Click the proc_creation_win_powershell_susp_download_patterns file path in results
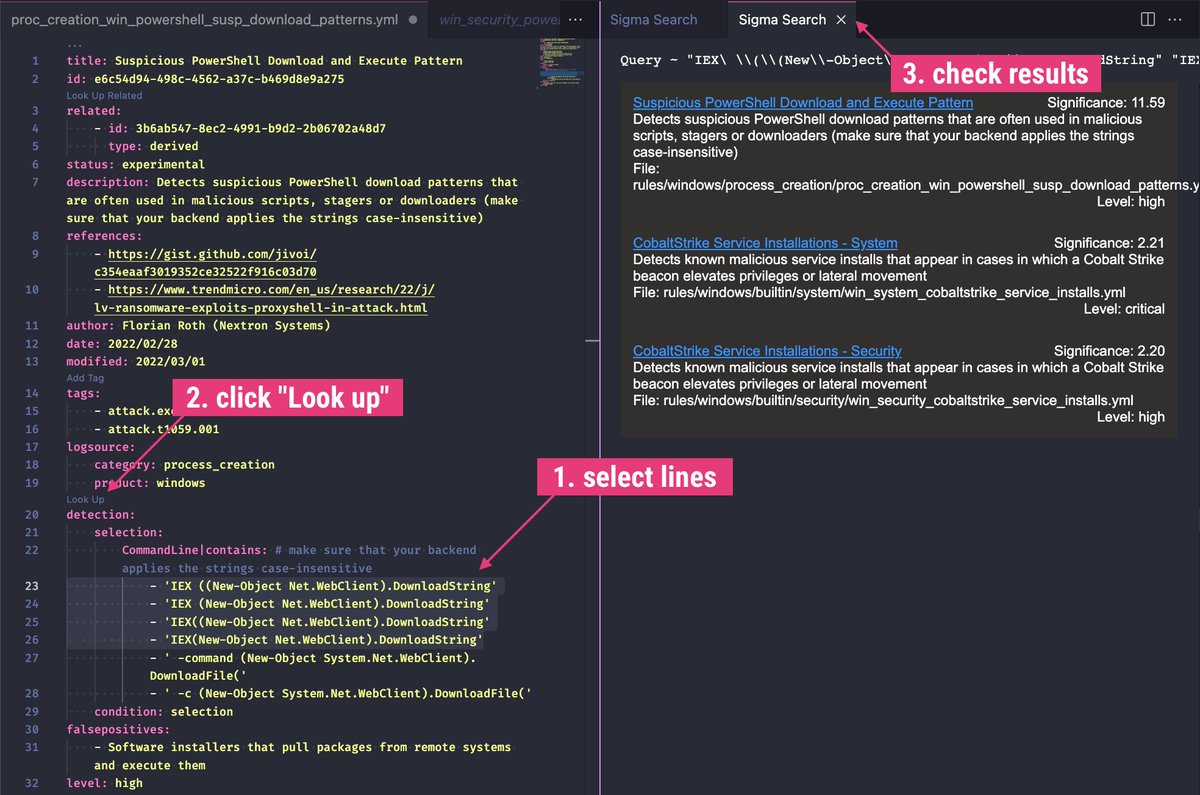1200x795 pixels. 916,185
